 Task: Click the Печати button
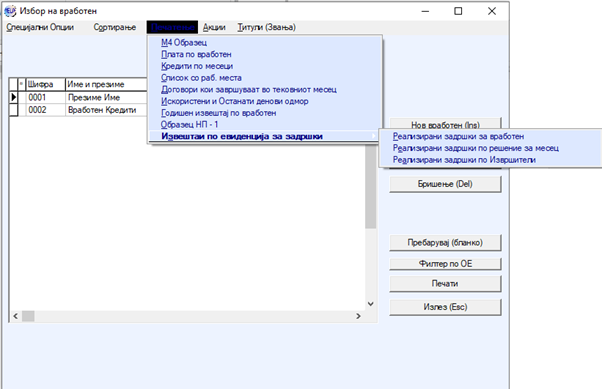(x=445, y=284)
